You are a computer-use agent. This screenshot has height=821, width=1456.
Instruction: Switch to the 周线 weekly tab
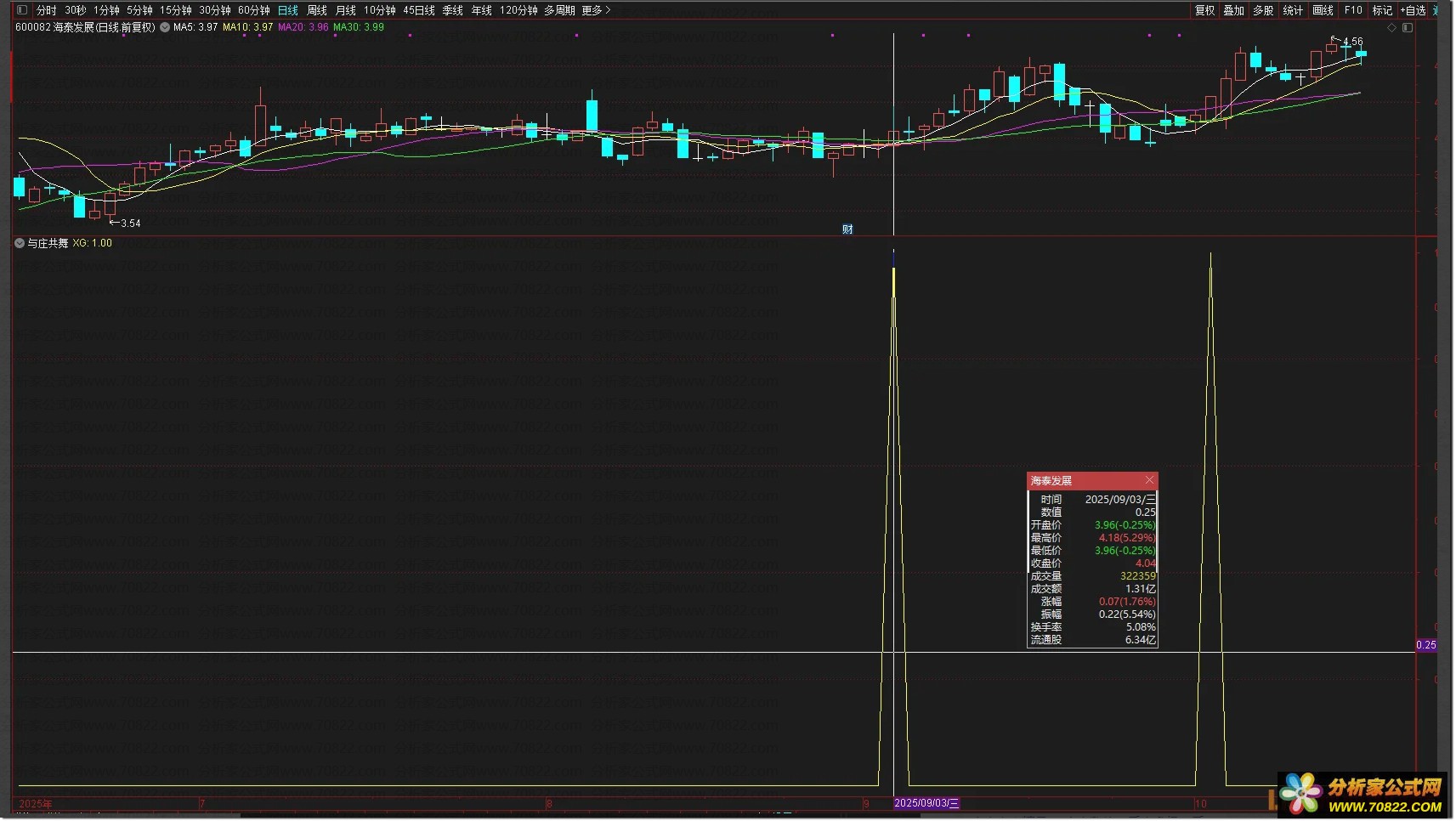point(316,10)
